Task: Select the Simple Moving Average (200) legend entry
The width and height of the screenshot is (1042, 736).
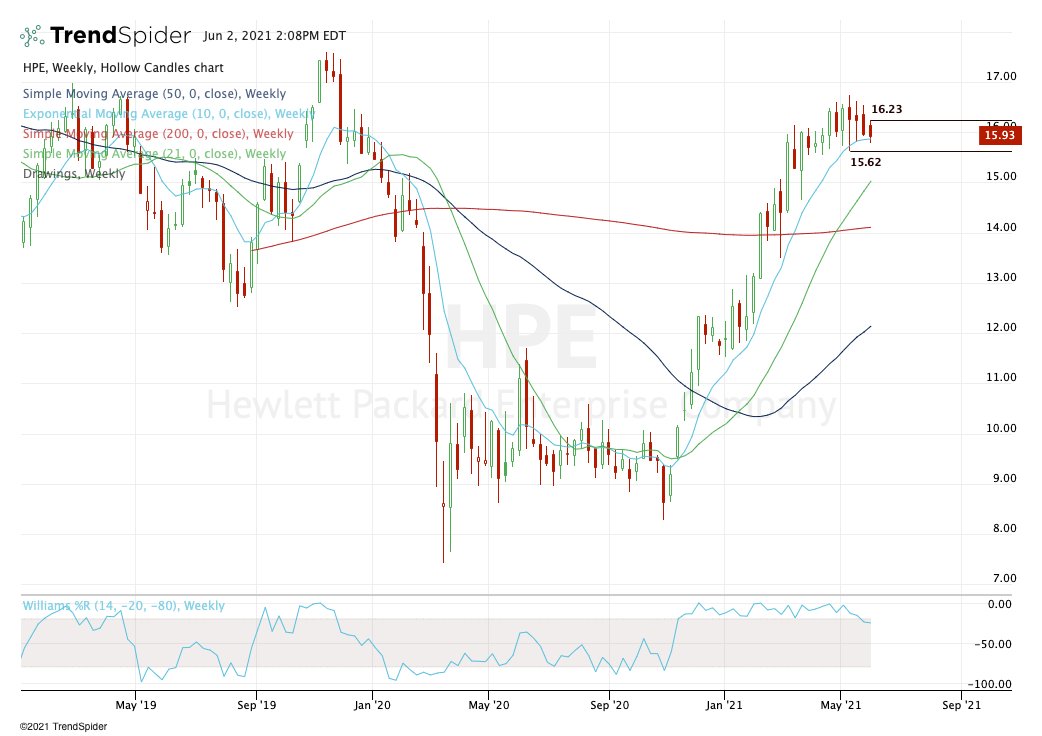Action: [158, 134]
